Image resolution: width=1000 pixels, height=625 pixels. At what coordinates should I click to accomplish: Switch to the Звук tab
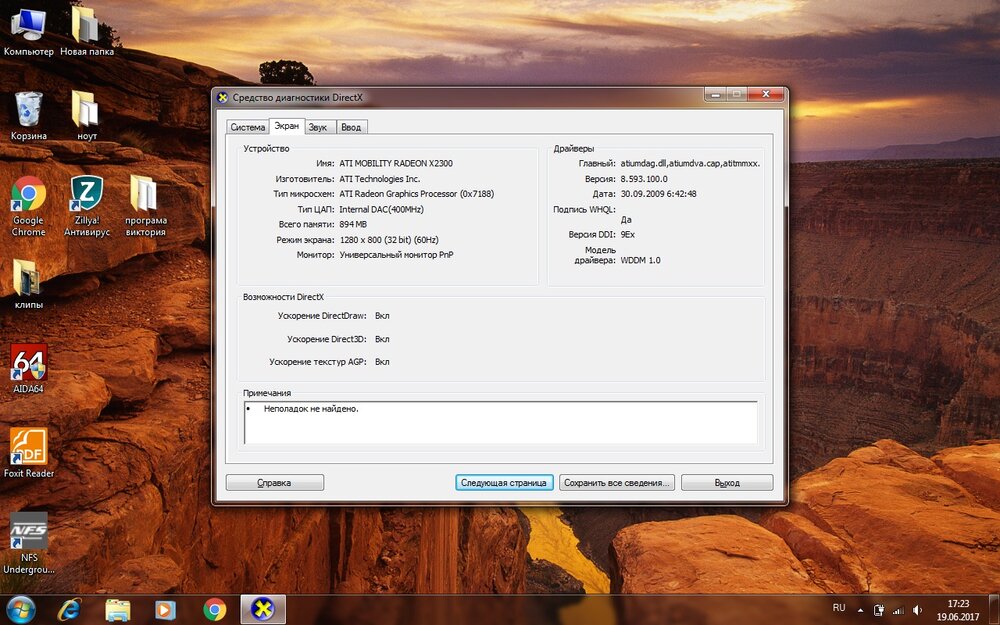[x=317, y=127]
